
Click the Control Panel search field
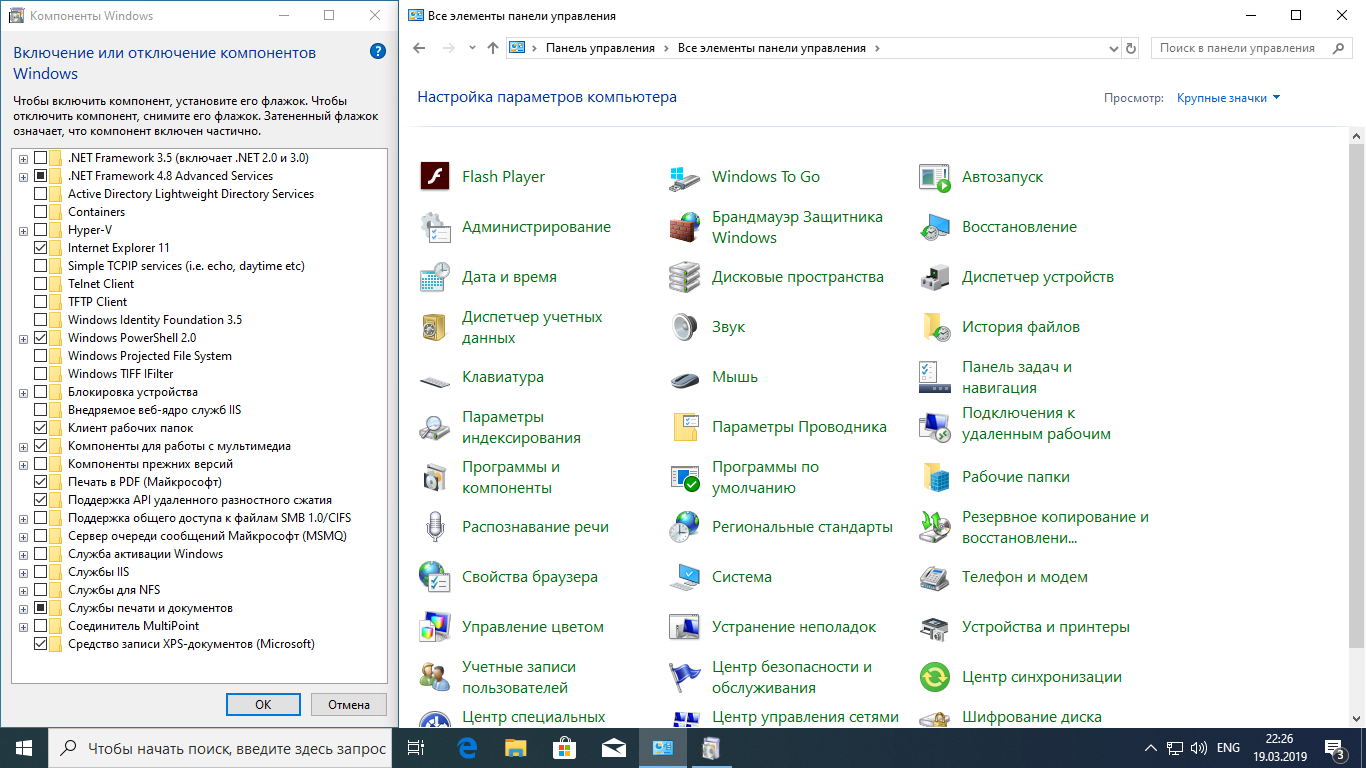point(1252,48)
